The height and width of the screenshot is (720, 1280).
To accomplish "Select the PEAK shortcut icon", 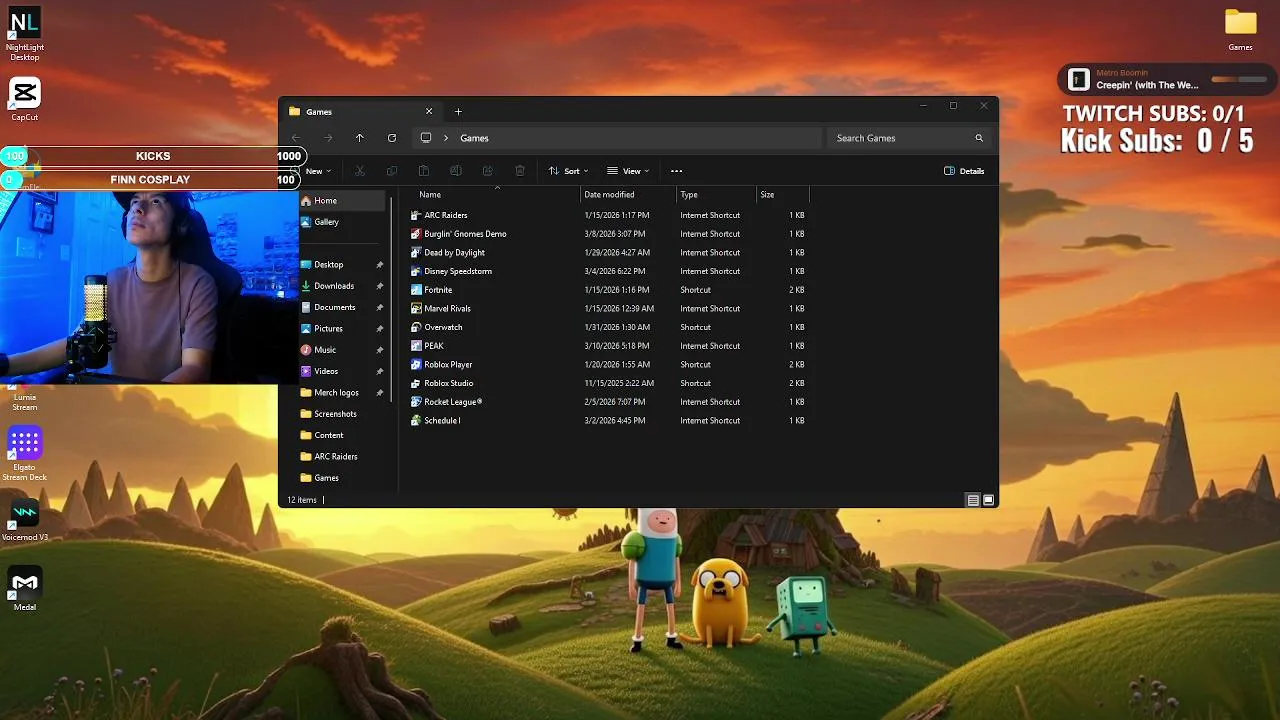I will click(416, 346).
